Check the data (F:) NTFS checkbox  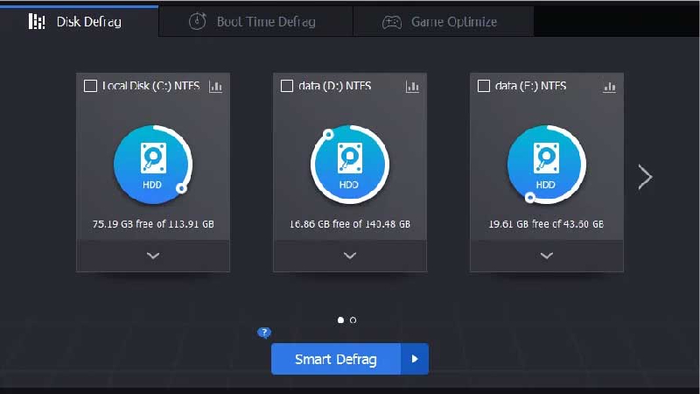pyautogui.click(x=483, y=86)
